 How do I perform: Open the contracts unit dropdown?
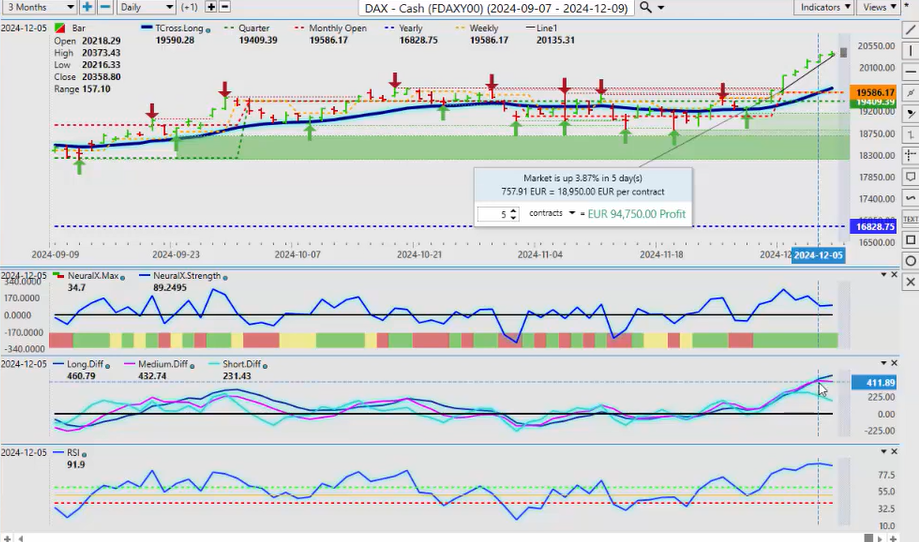click(572, 213)
